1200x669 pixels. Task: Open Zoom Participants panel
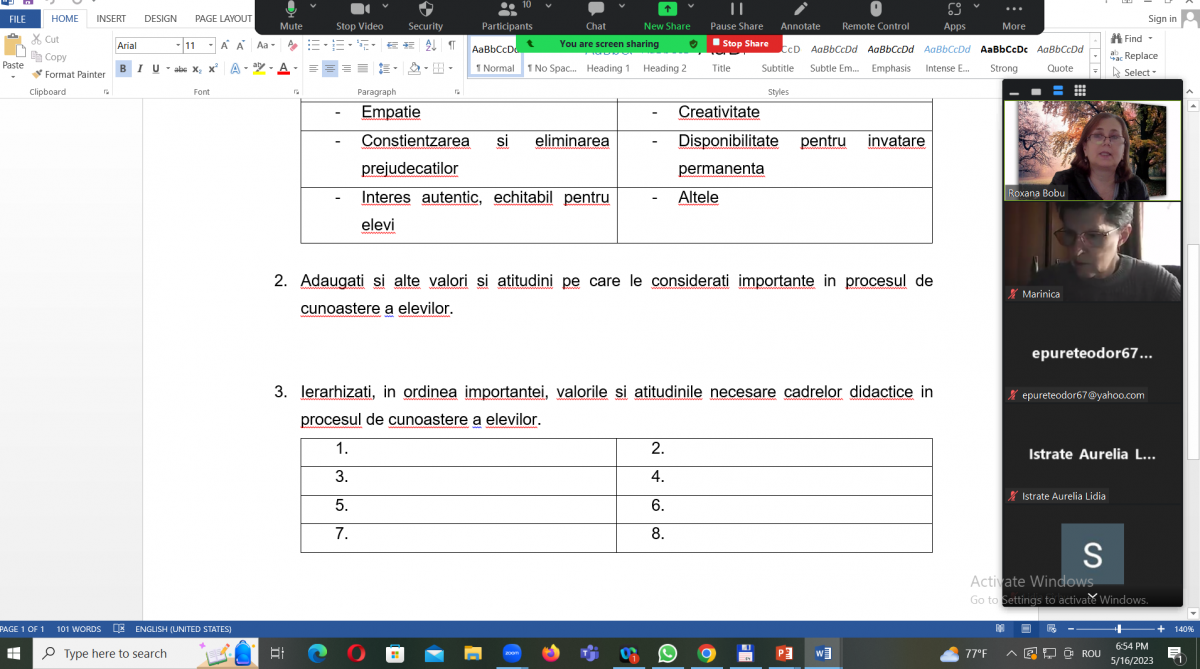(x=507, y=15)
